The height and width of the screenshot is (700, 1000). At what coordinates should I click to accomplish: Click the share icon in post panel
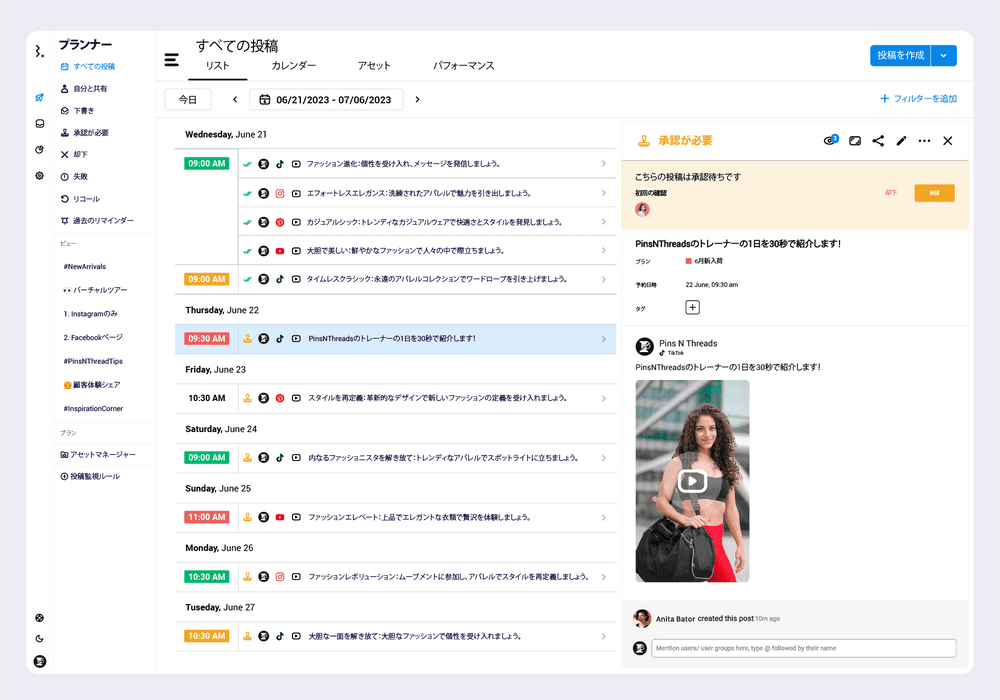[878, 141]
